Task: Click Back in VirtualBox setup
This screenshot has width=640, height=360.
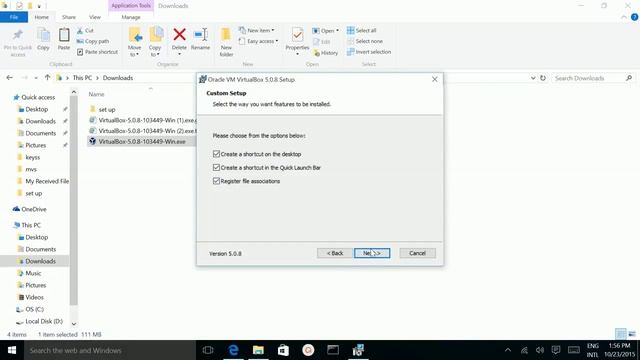Action: pyautogui.click(x=335, y=253)
